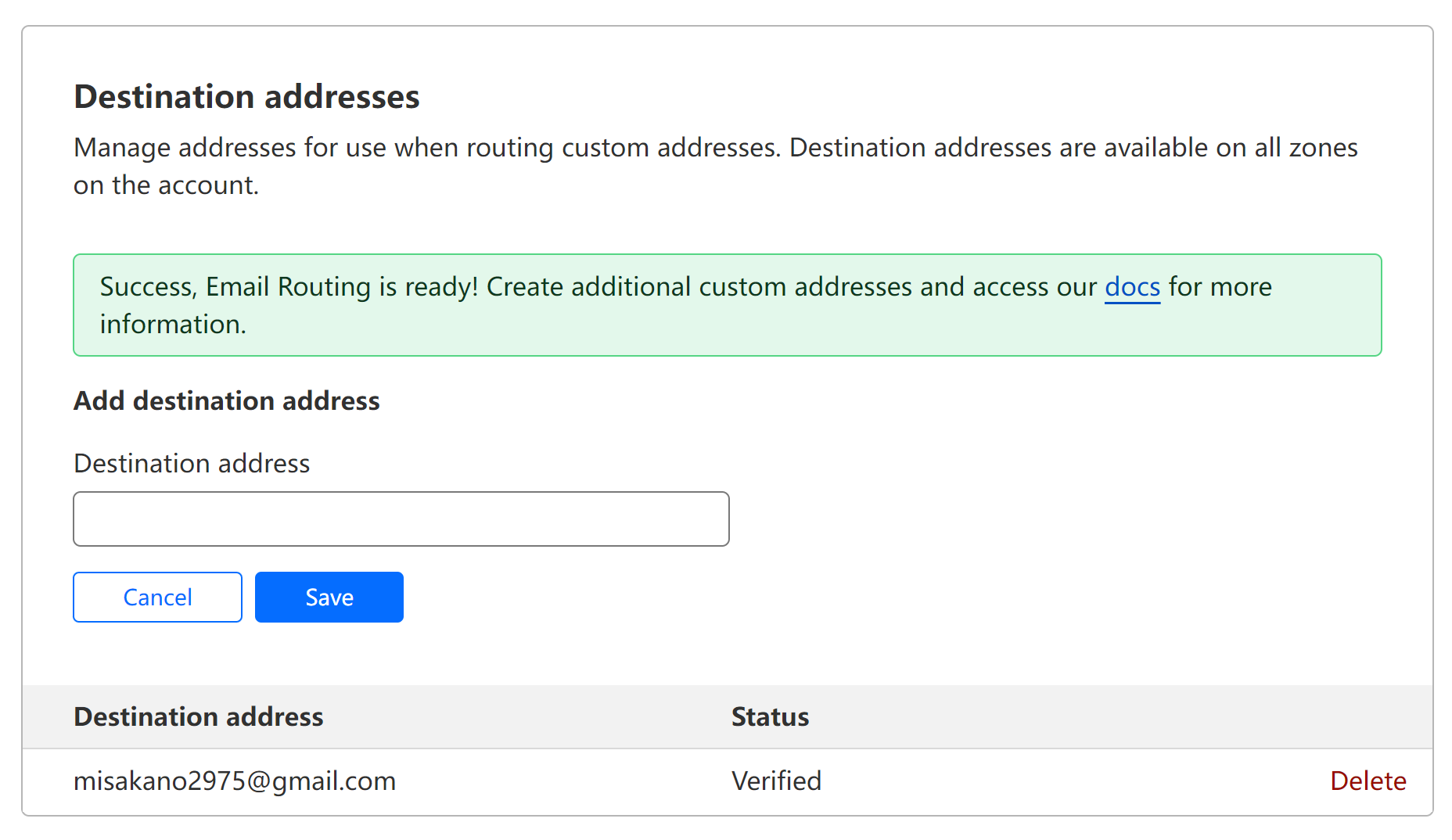Viewport: 1452px width, 840px height.
Task: Click 'for more' text after docs link
Action: point(1220,287)
